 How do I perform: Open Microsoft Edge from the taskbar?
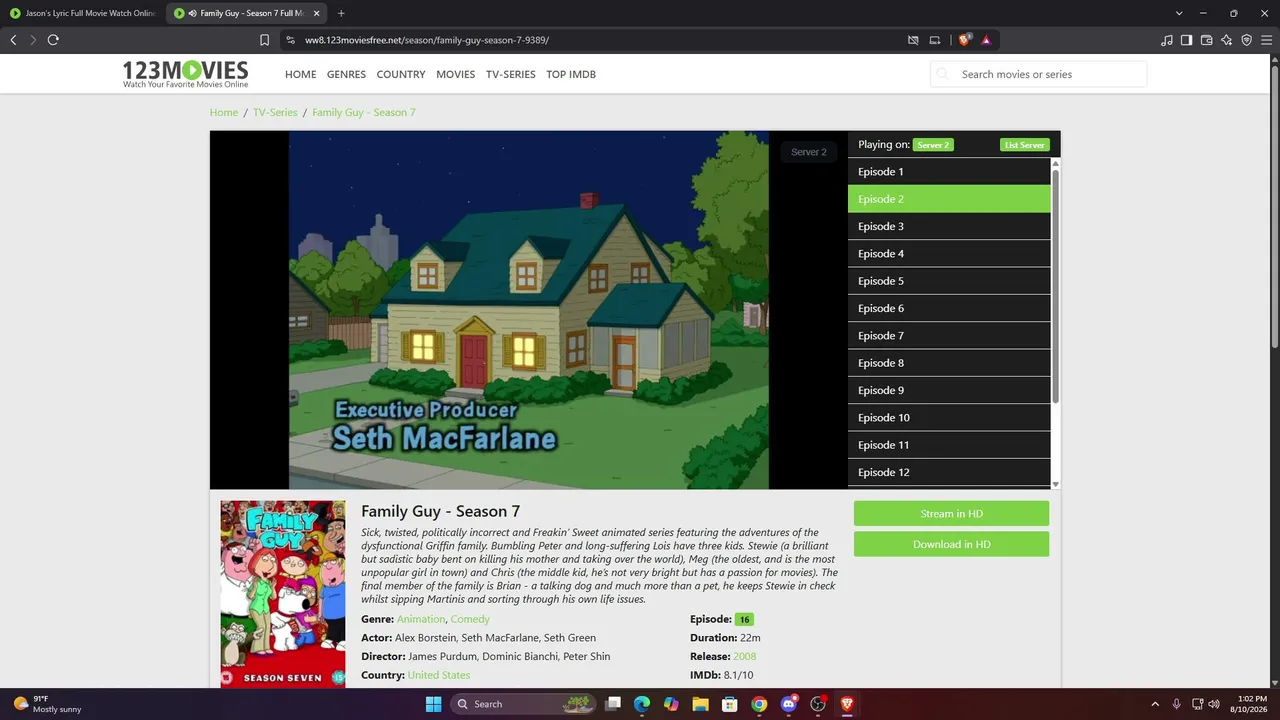(642, 704)
